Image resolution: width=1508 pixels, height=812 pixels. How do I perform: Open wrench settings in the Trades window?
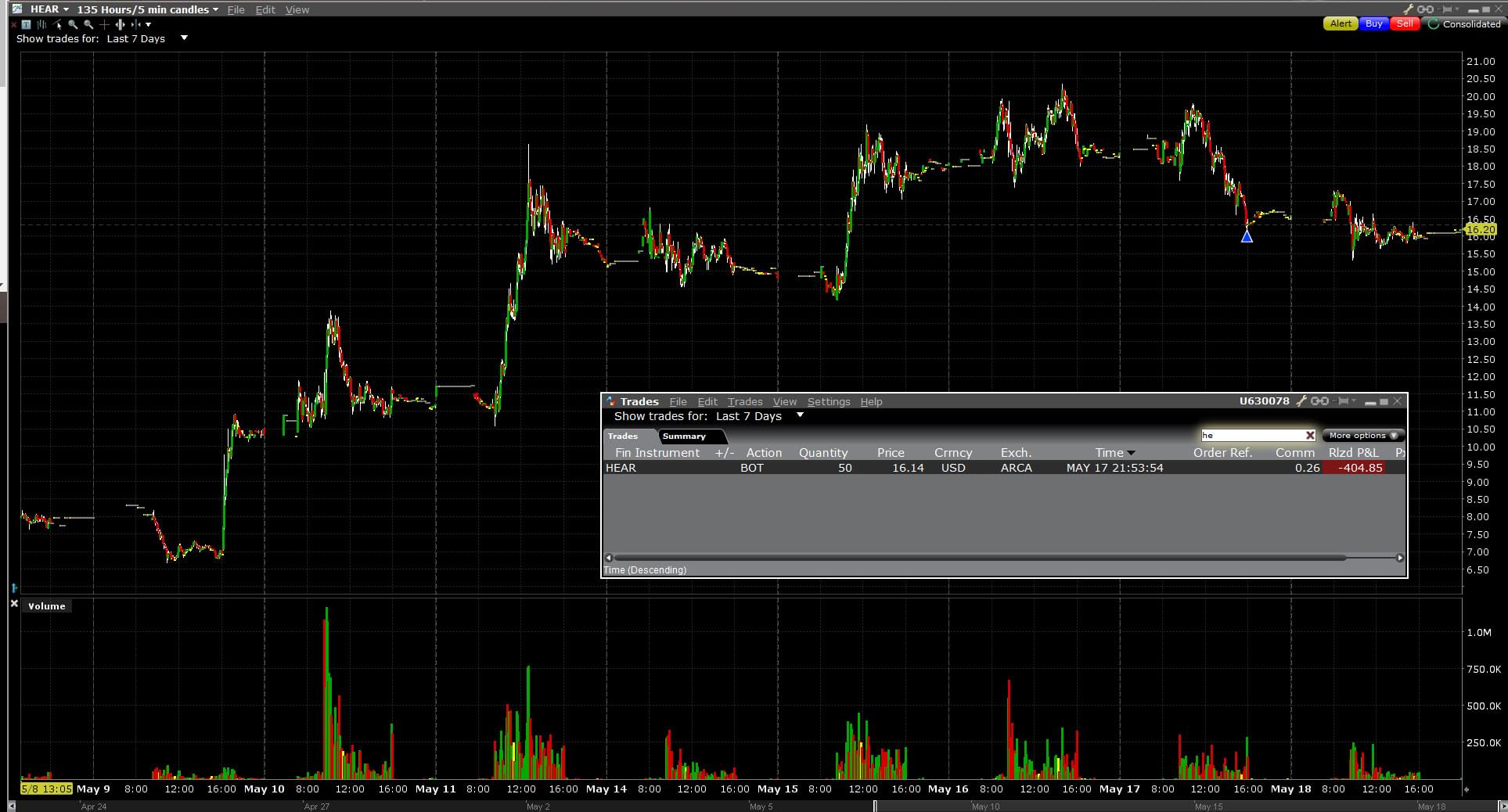pos(1301,401)
